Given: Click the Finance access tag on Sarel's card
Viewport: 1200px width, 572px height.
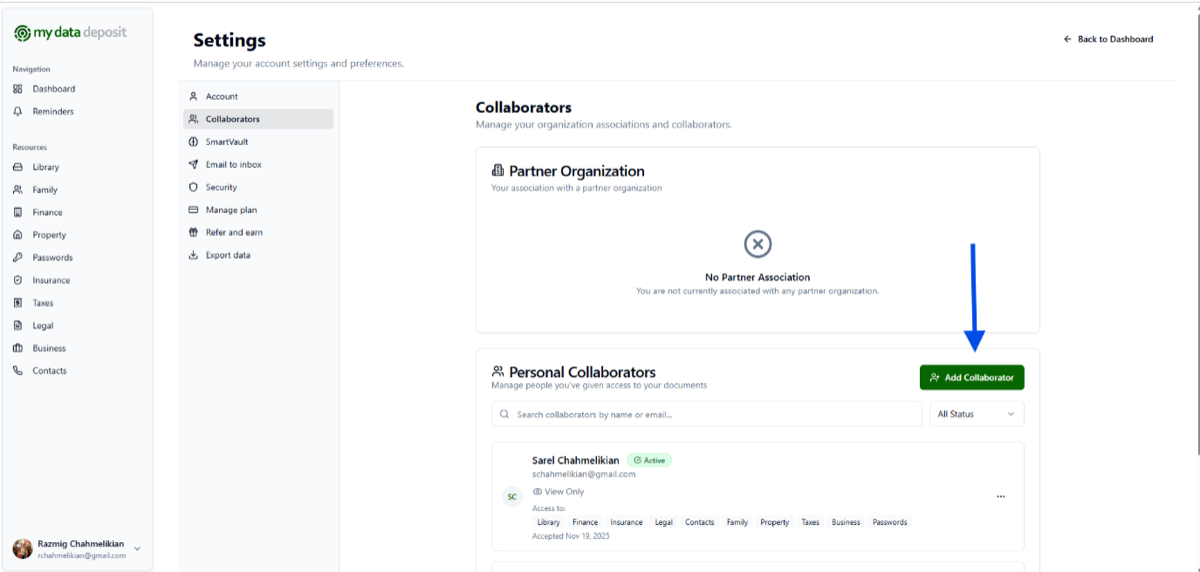Looking at the screenshot, I should click(585, 522).
